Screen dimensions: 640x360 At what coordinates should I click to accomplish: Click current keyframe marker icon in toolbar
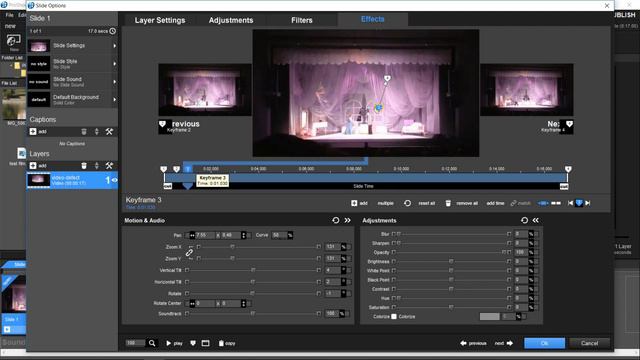click(x=579, y=203)
